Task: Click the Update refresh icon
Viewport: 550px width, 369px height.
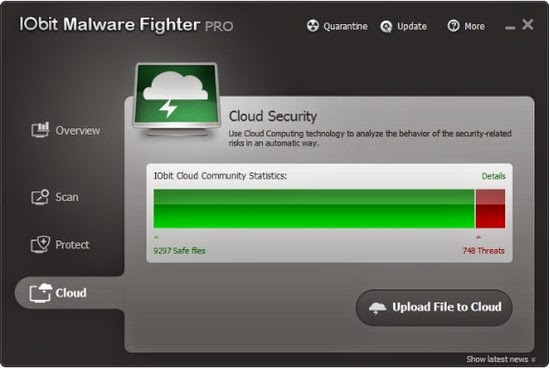Action: tap(386, 26)
